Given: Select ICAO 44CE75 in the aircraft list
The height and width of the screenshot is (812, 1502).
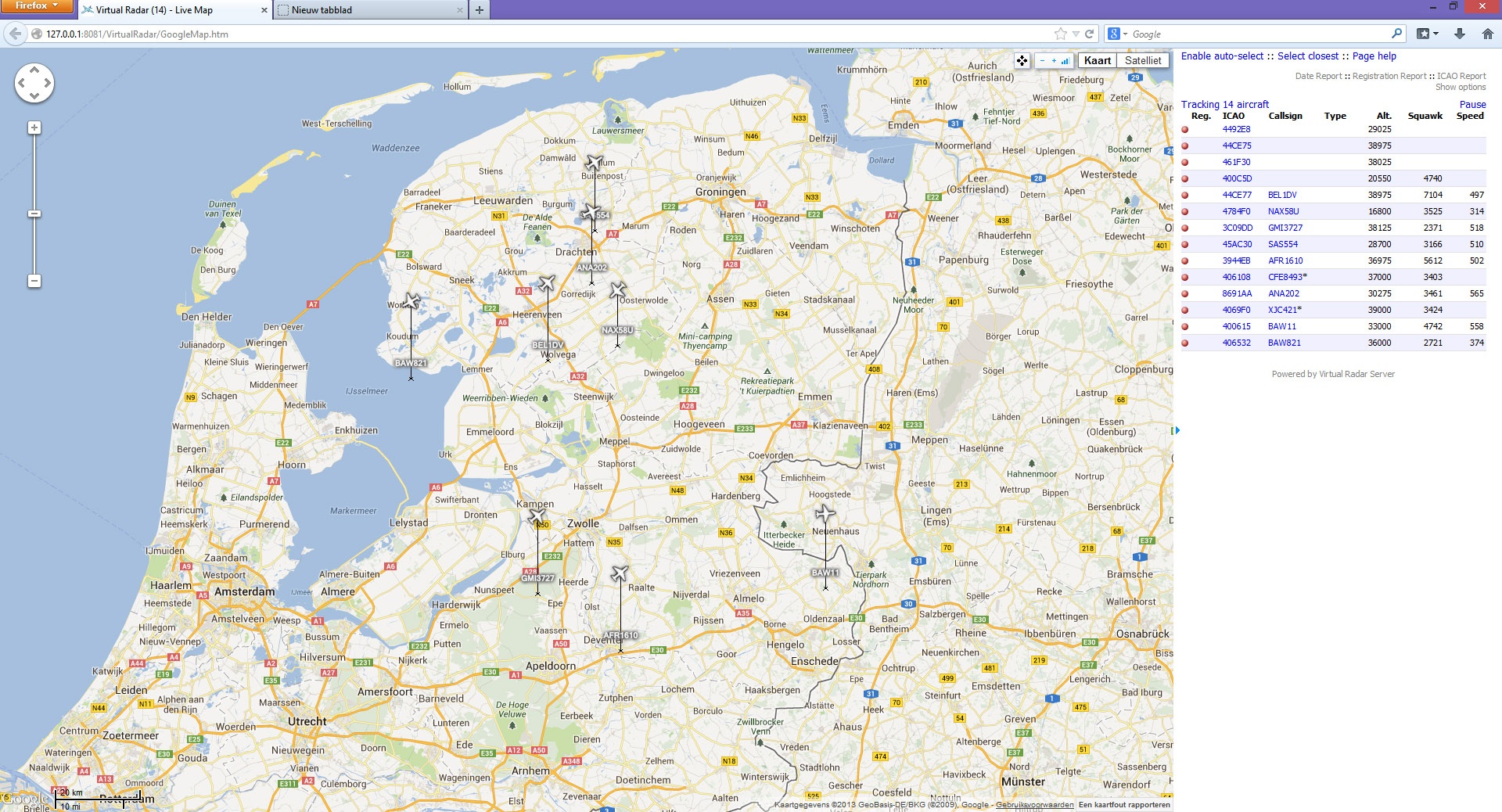Looking at the screenshot, I should (x=1237, y=146).
